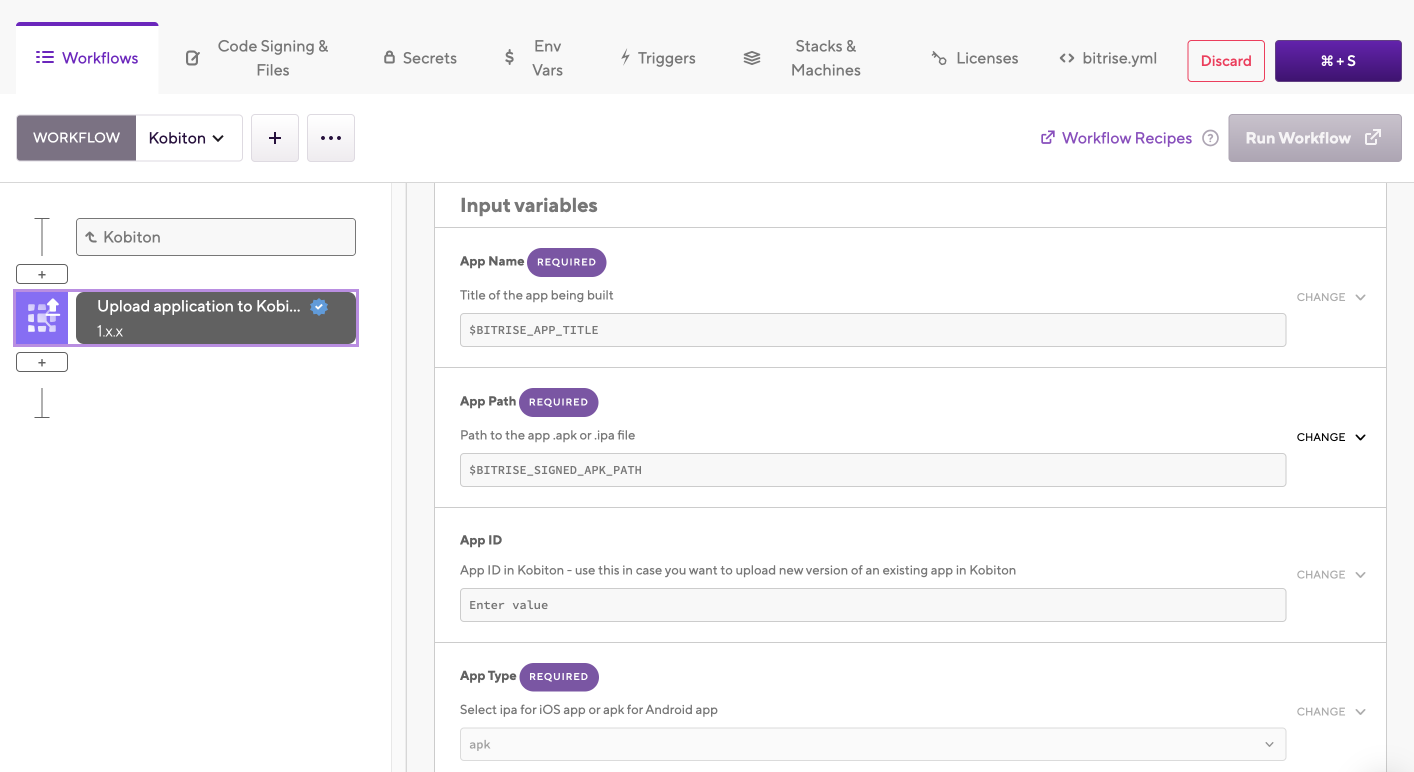This screenshot has width=1414, height=772.
Task: Click the external link icon on Run Workflow
Action: [x=1373, y=138]
